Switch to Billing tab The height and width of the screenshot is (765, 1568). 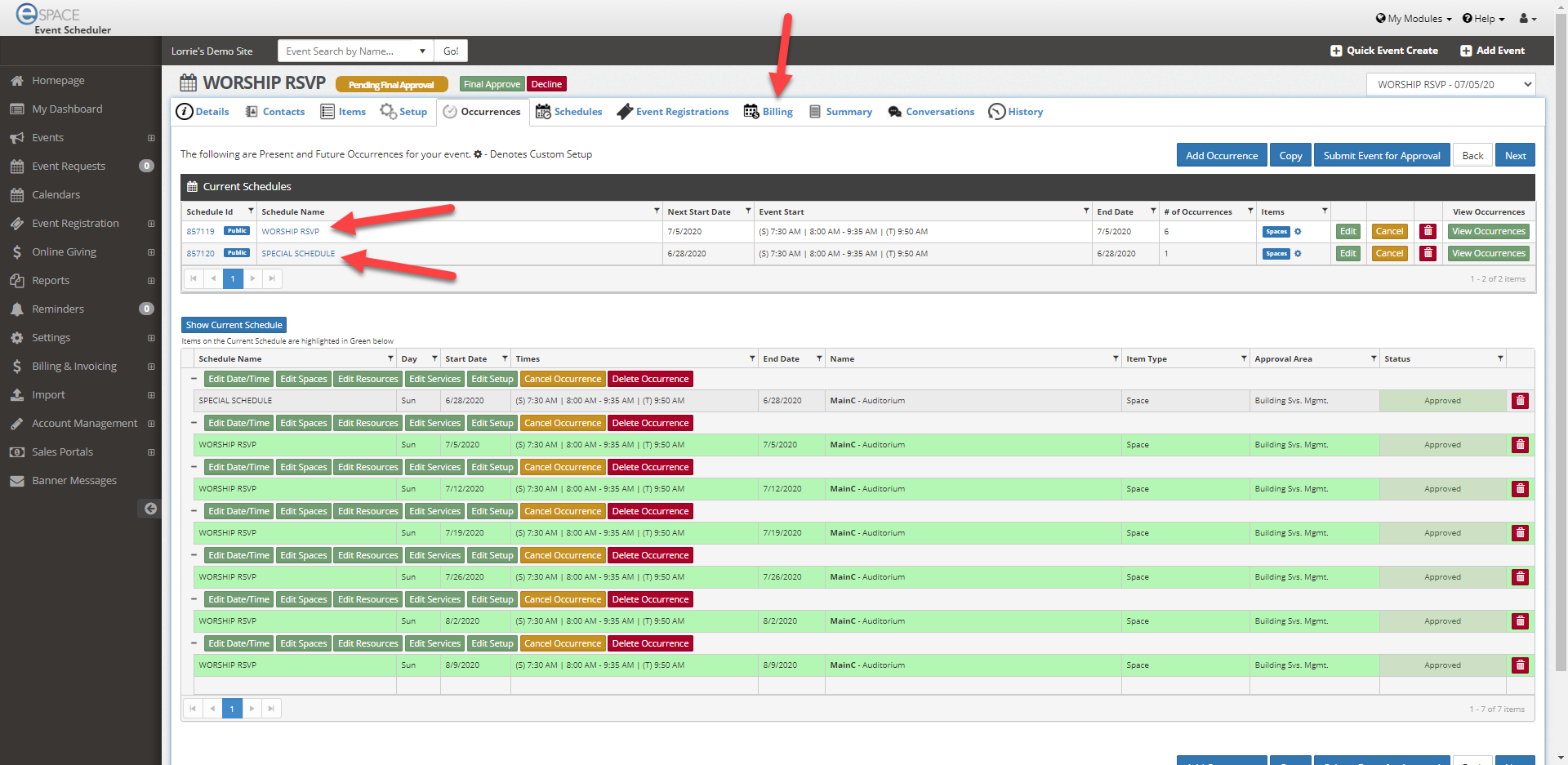coord(768,112)
